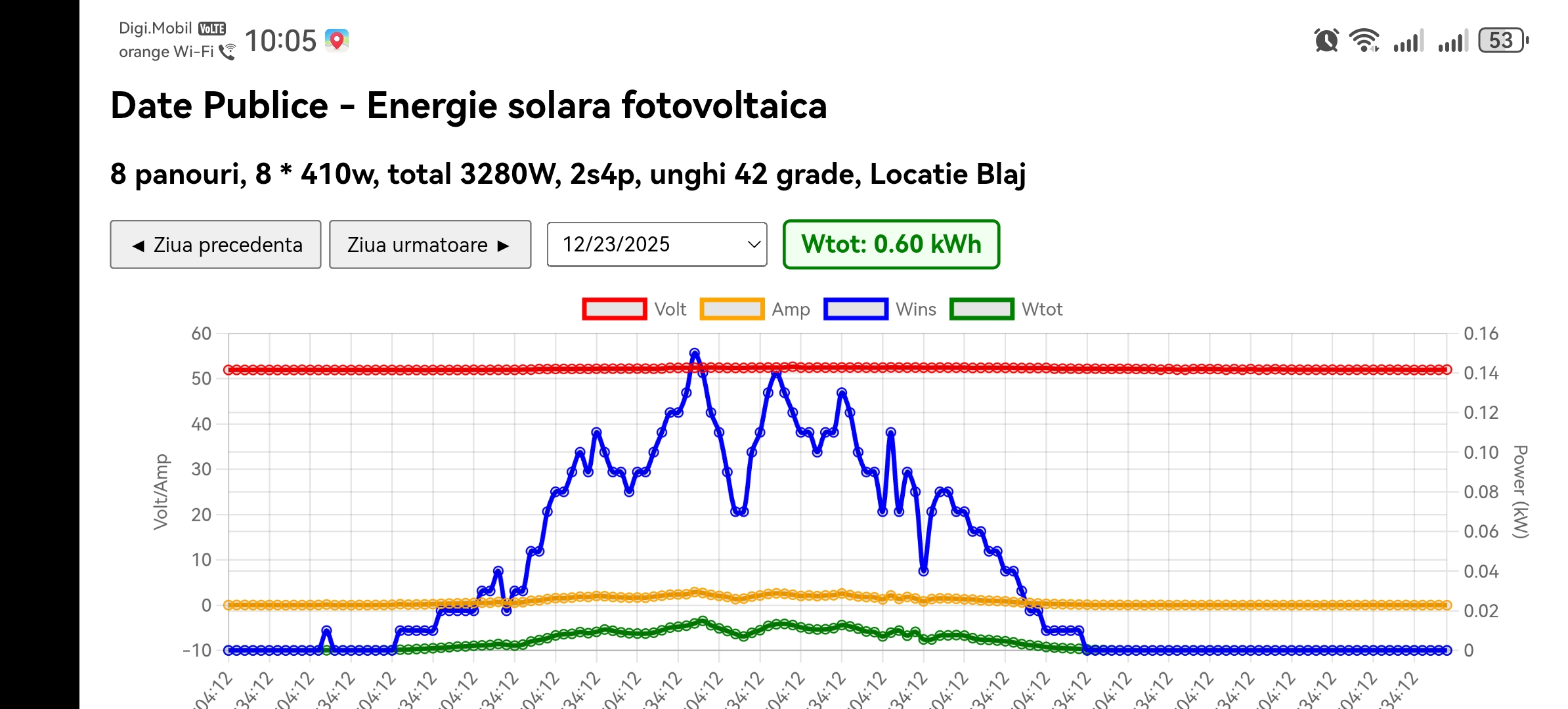Tap the Wi-Fi signal status icon
The height and width of the screenshot is (709, 1568).
(x=1364, y=41)
